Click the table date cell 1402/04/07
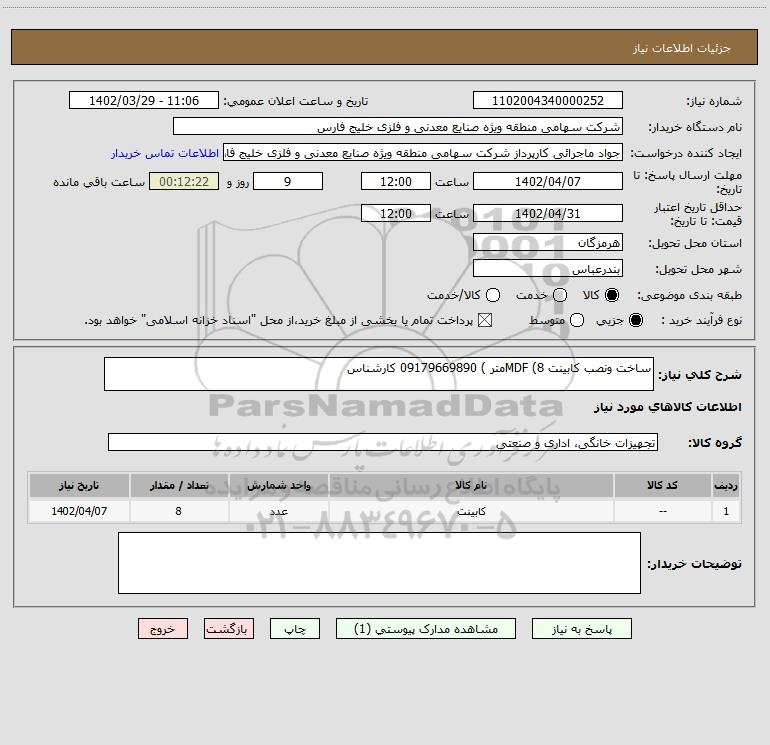770x745 pixels. point(79,511)
